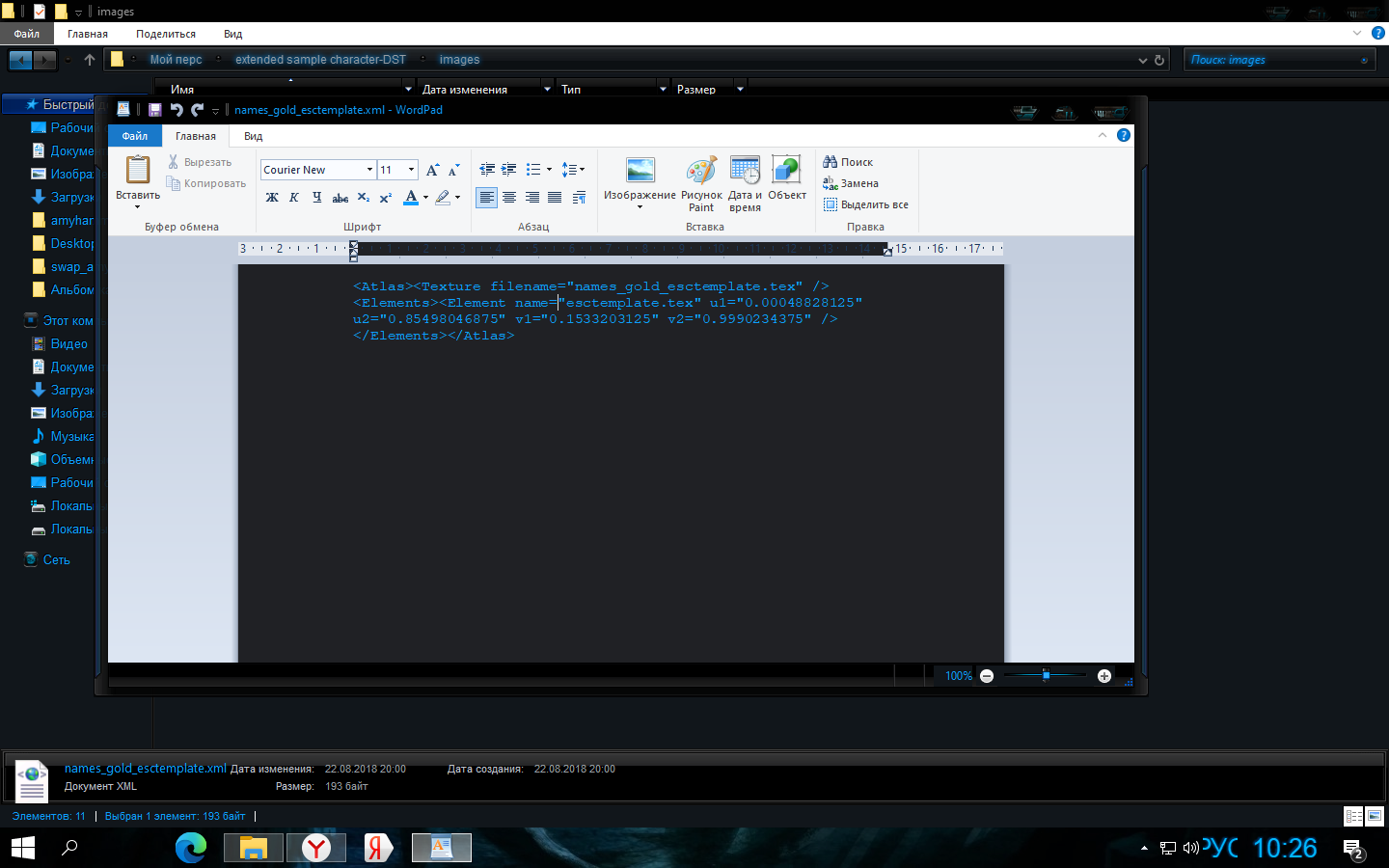
Task: Open the Файл menu in WordPad
Action: click(134, 136)
